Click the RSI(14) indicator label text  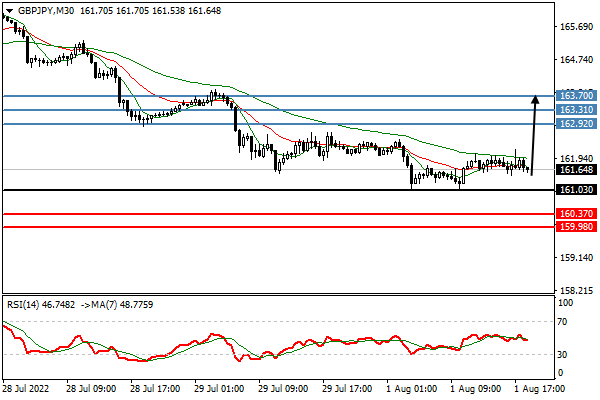24,303
